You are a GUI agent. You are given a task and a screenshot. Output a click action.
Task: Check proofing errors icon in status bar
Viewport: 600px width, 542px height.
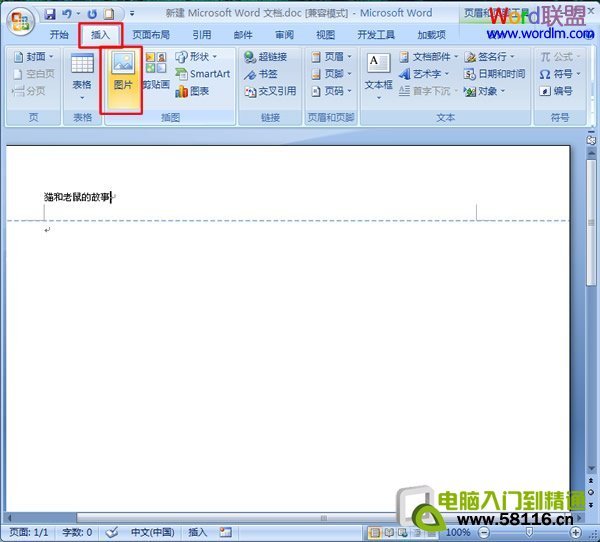point(112,532)
